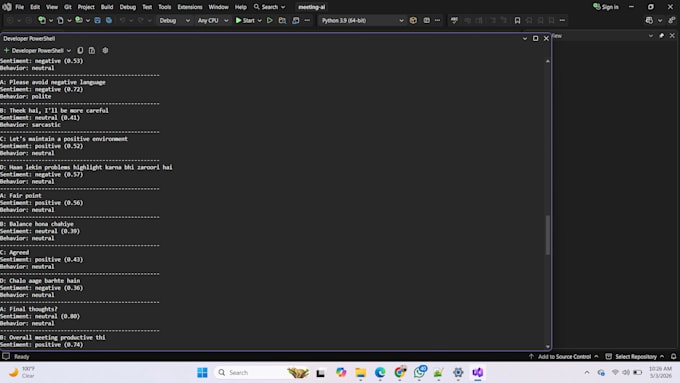Maximize the Developer PowerShell panel
Screen dimensions: 680x383
[x=536, y=39]
